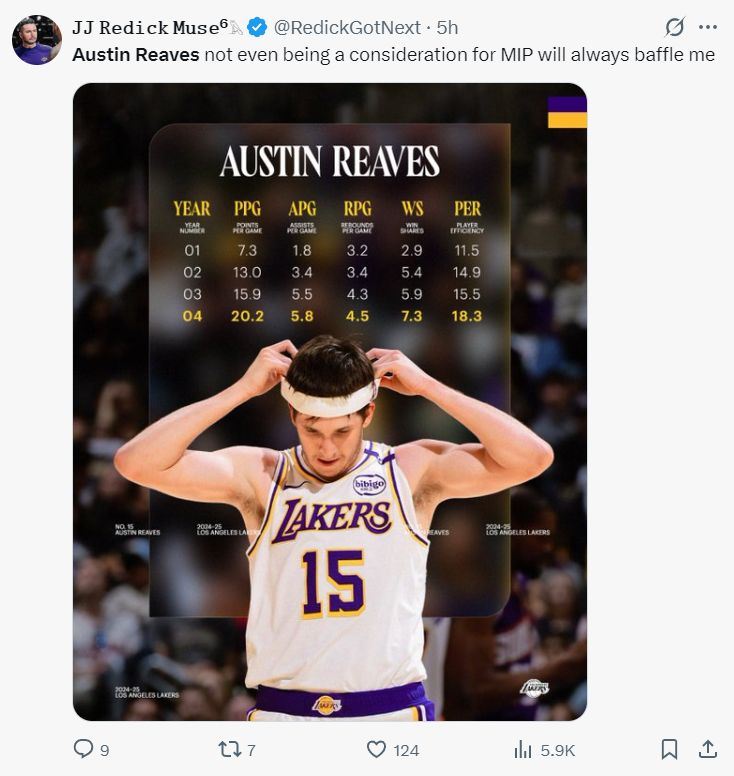Image resolution: width=734 pixels, height=776 pixels.
Task: Open the JJ Redick Muse profile avatar
Action: click(37, 40)
